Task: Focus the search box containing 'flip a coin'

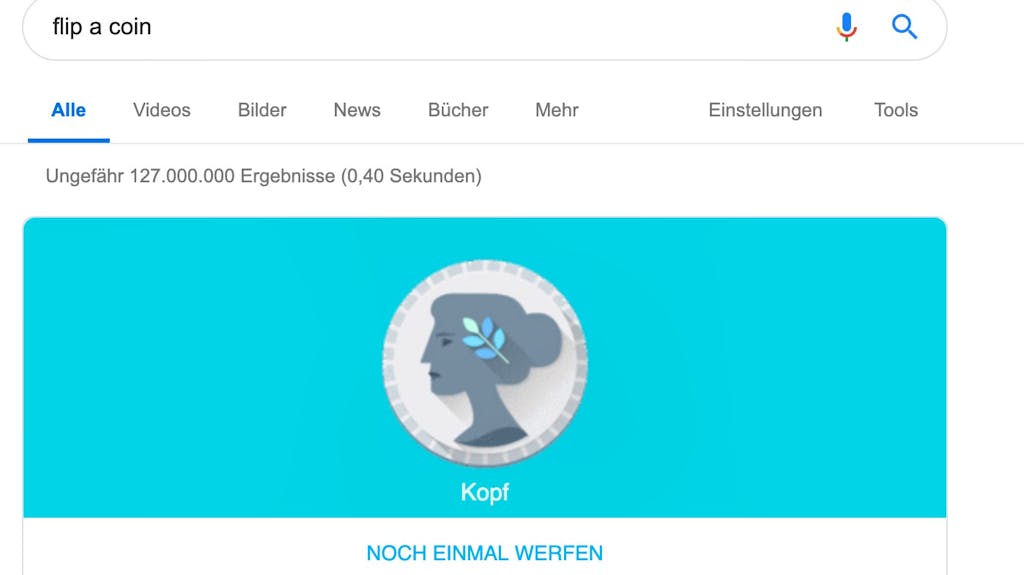Action: [x=485, y=27]
